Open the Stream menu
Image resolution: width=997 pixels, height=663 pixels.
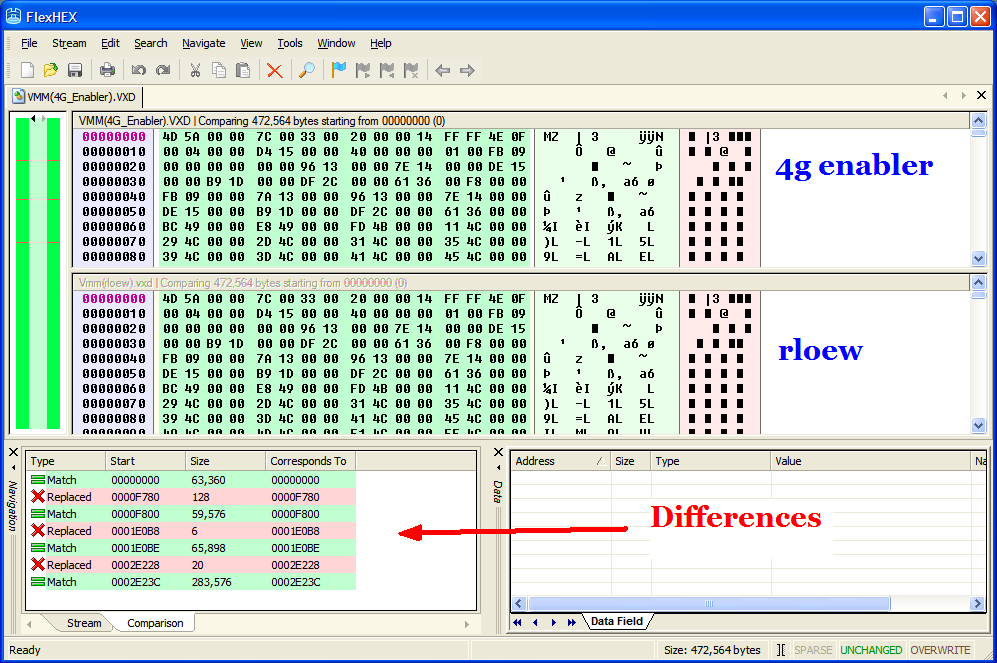pyautogui.click(x=69, y=43)
